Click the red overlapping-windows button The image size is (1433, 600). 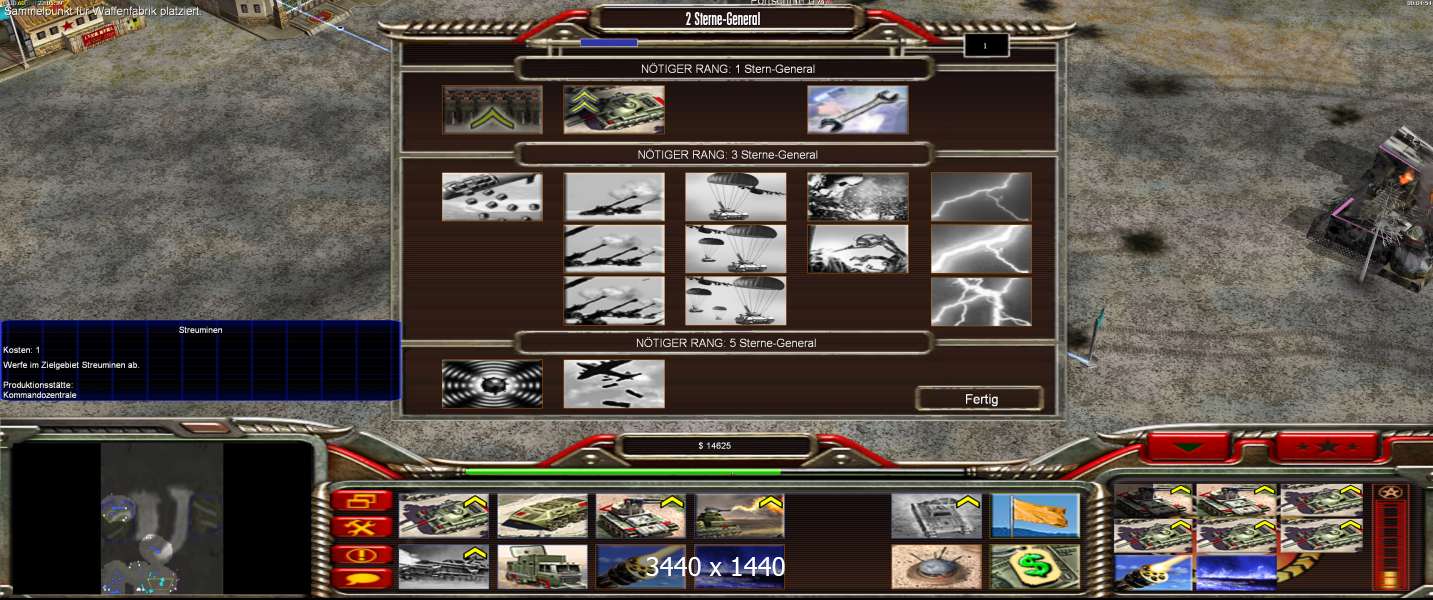tap(361, 501)
